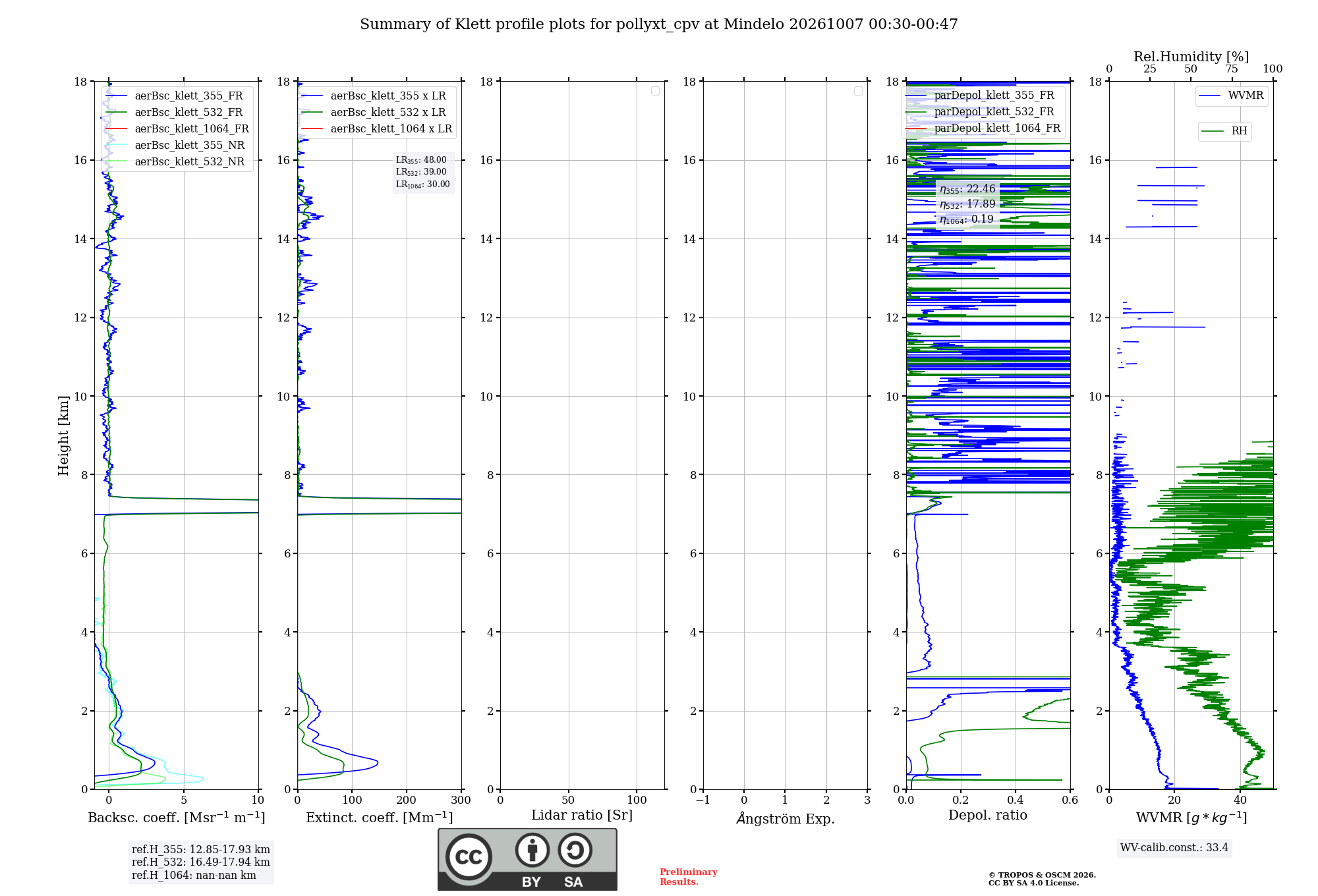Click the TROPOS & OSCM 2026 copyright text
Image resolution: width=1318 pixels, height=896 pixels.
coord(1042,876)
